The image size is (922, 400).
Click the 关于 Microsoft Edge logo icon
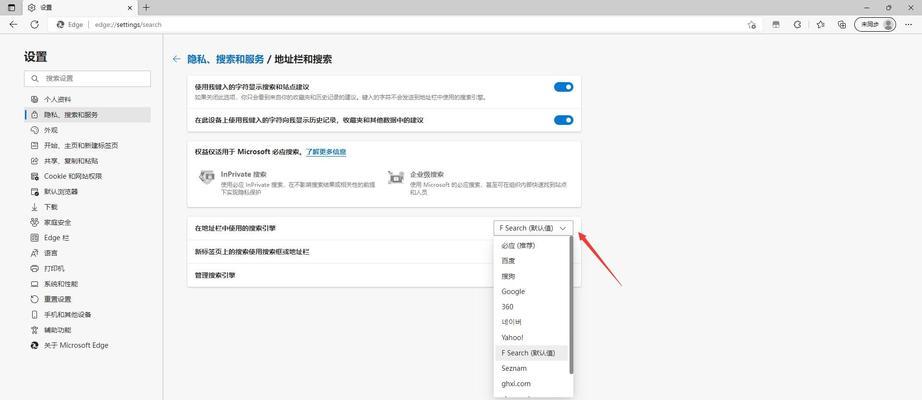point(34,345)
